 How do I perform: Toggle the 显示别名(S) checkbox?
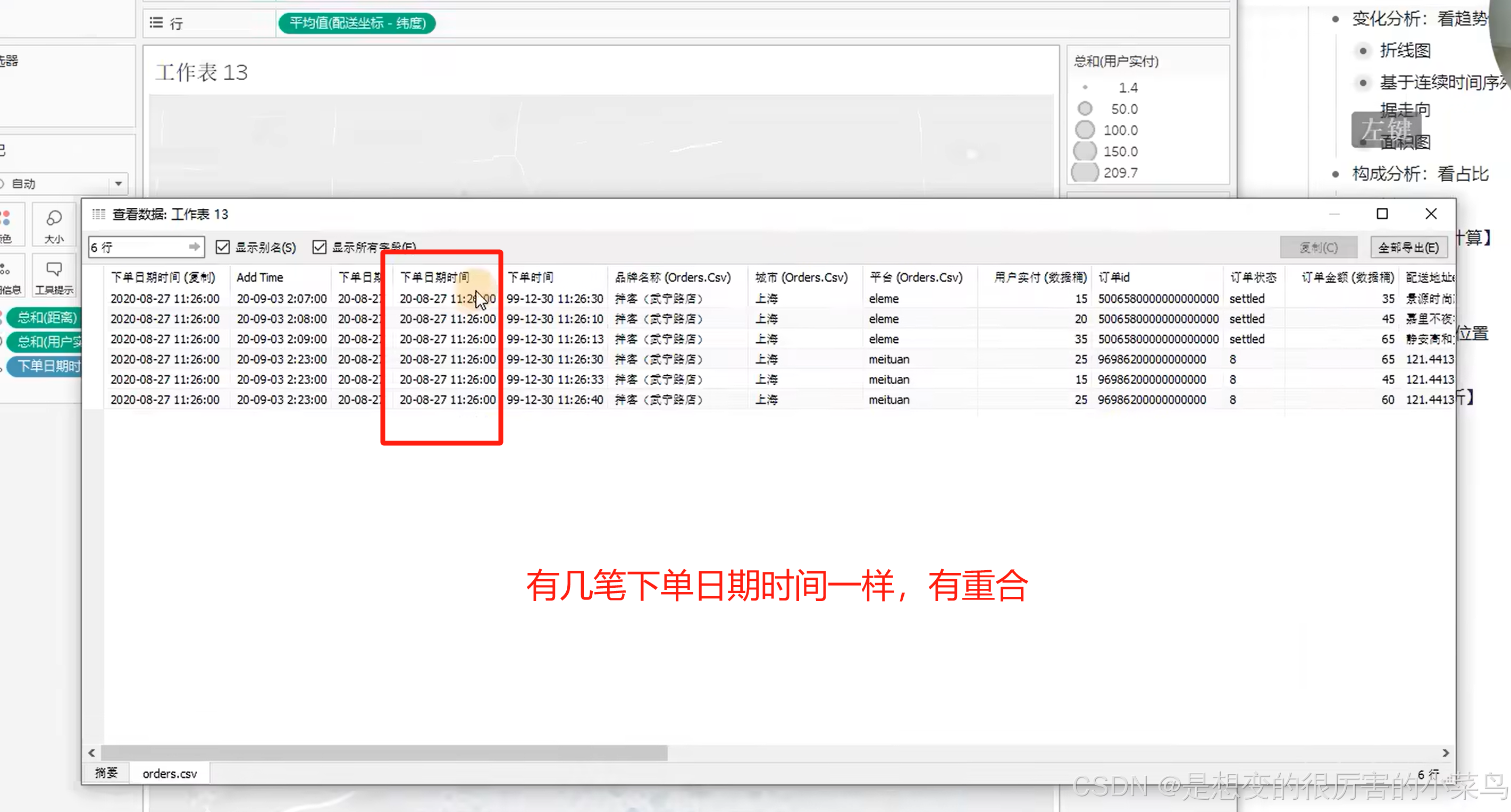tap(222, 247)
